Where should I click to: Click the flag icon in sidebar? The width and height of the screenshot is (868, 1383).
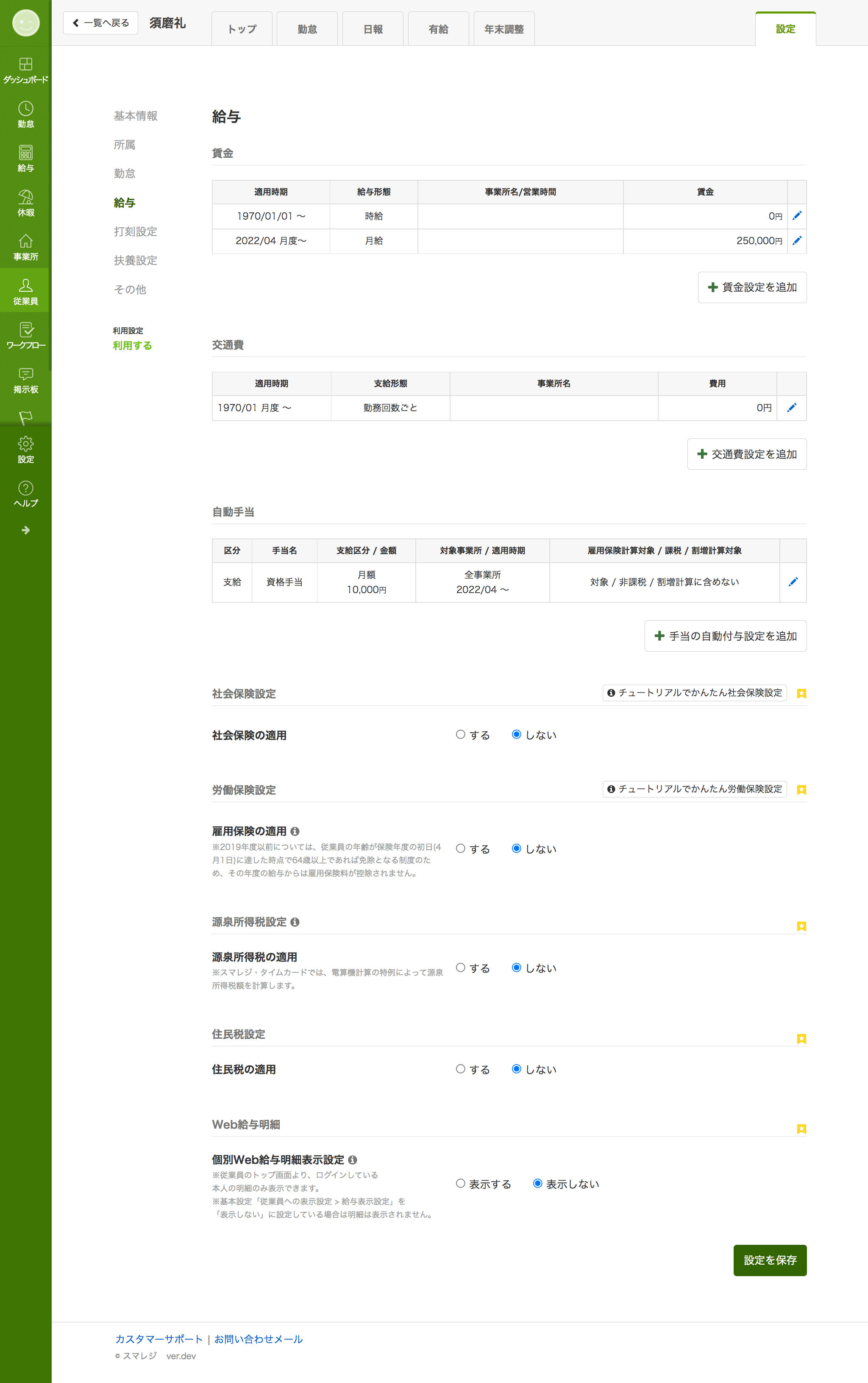click(x=25, y=417)
